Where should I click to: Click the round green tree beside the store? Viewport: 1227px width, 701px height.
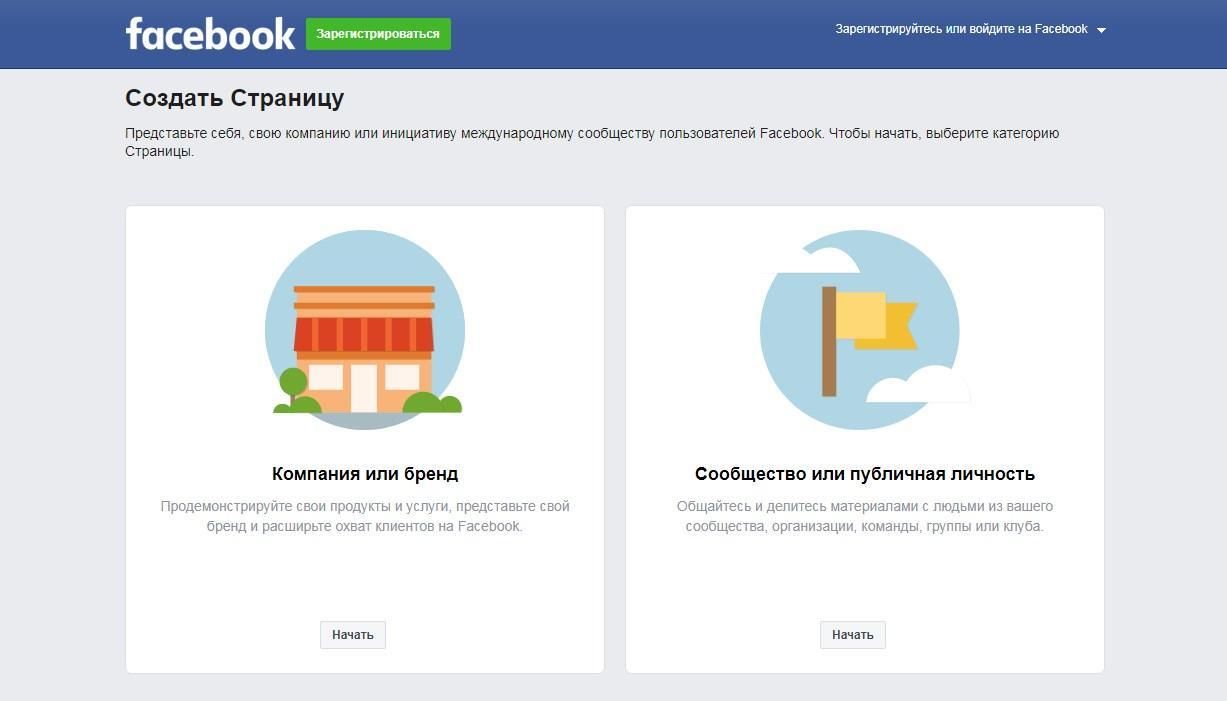293,381
